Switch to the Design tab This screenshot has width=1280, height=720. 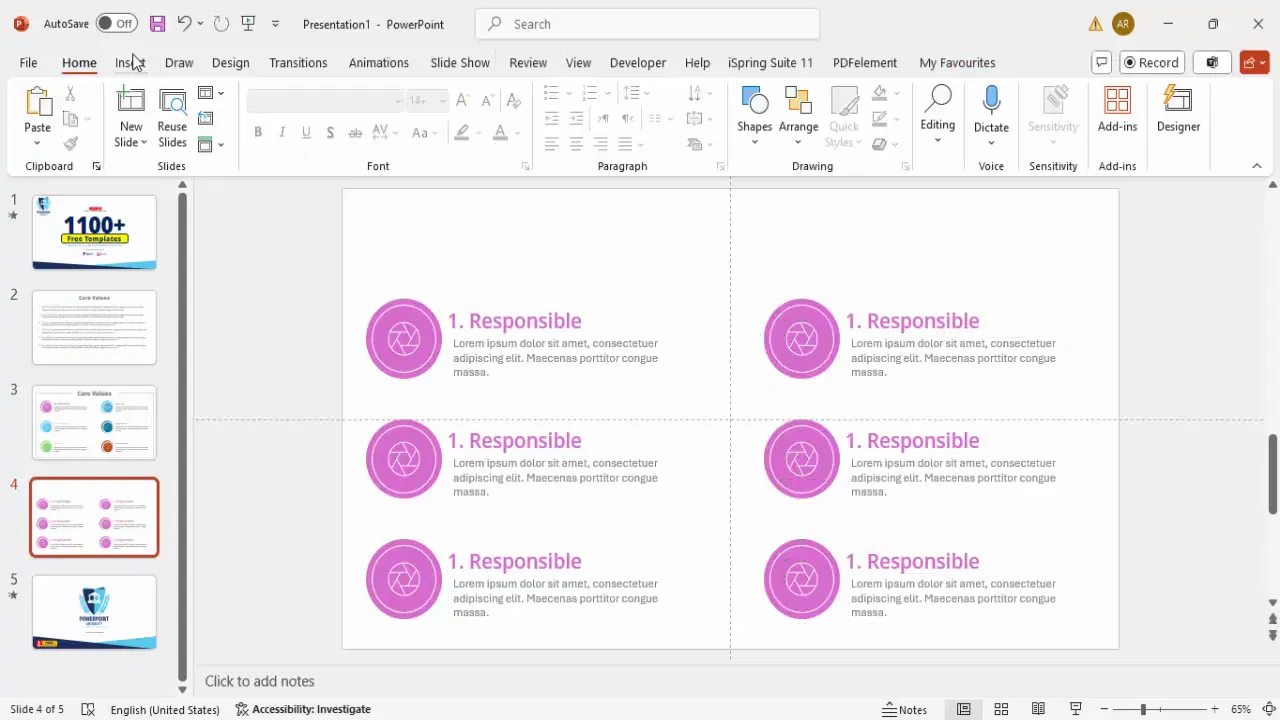(x=230, y=62)
